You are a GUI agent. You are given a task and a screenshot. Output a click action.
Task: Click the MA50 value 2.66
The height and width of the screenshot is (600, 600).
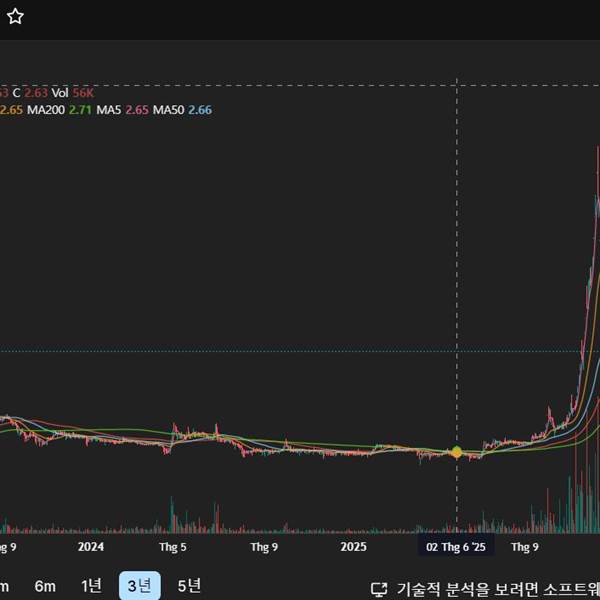point(200,110)
